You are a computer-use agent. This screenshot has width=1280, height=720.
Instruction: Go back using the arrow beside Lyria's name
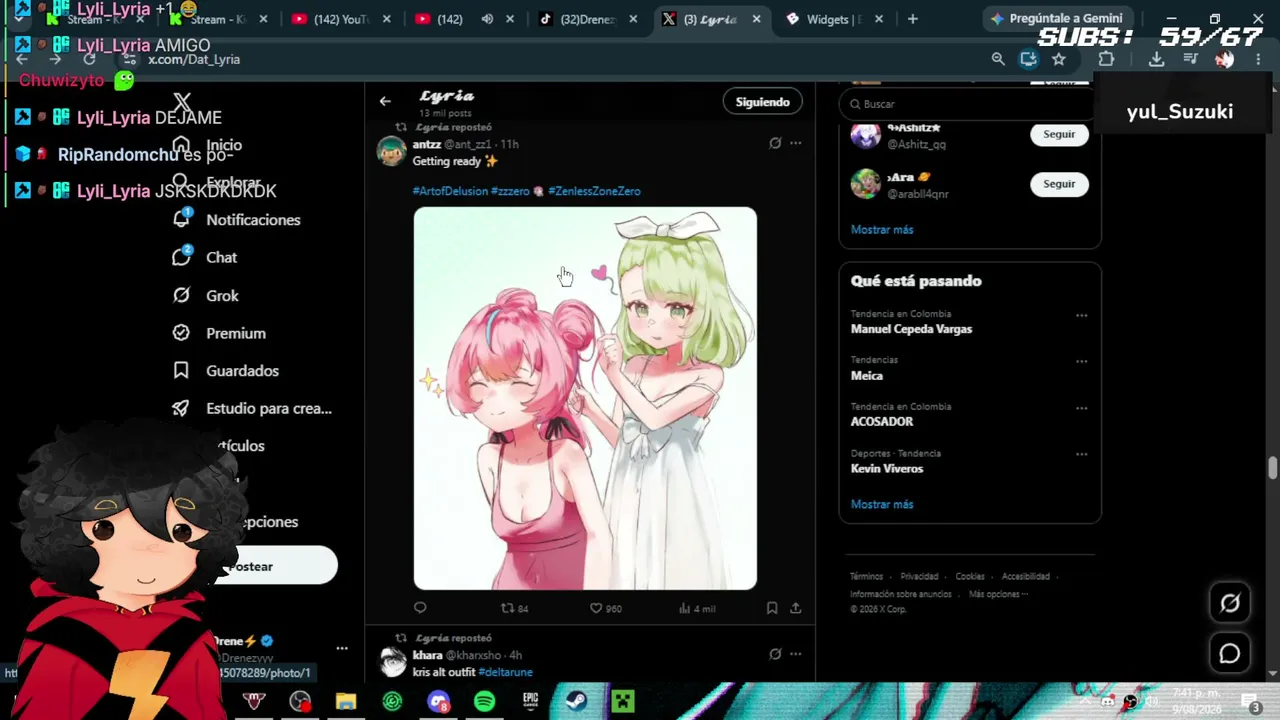click(x=385, y=101)
